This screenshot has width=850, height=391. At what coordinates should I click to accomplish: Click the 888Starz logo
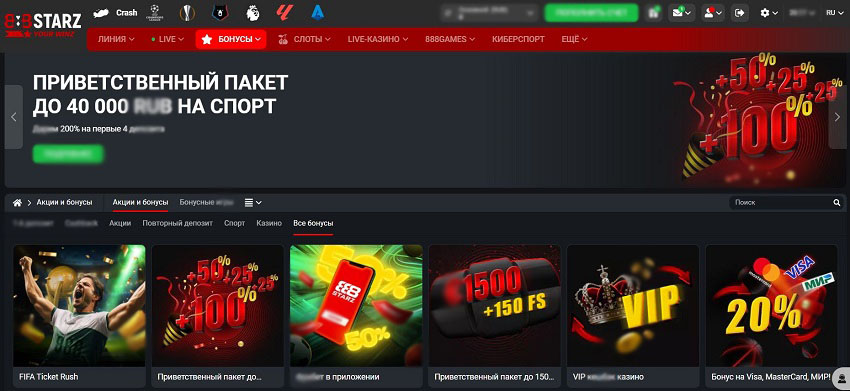tap(42, 24)
